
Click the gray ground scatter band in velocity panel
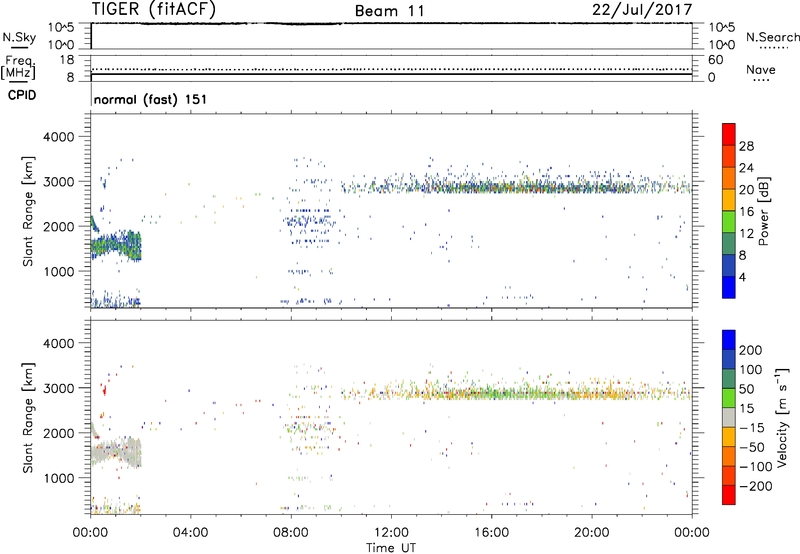pos(115,452)
